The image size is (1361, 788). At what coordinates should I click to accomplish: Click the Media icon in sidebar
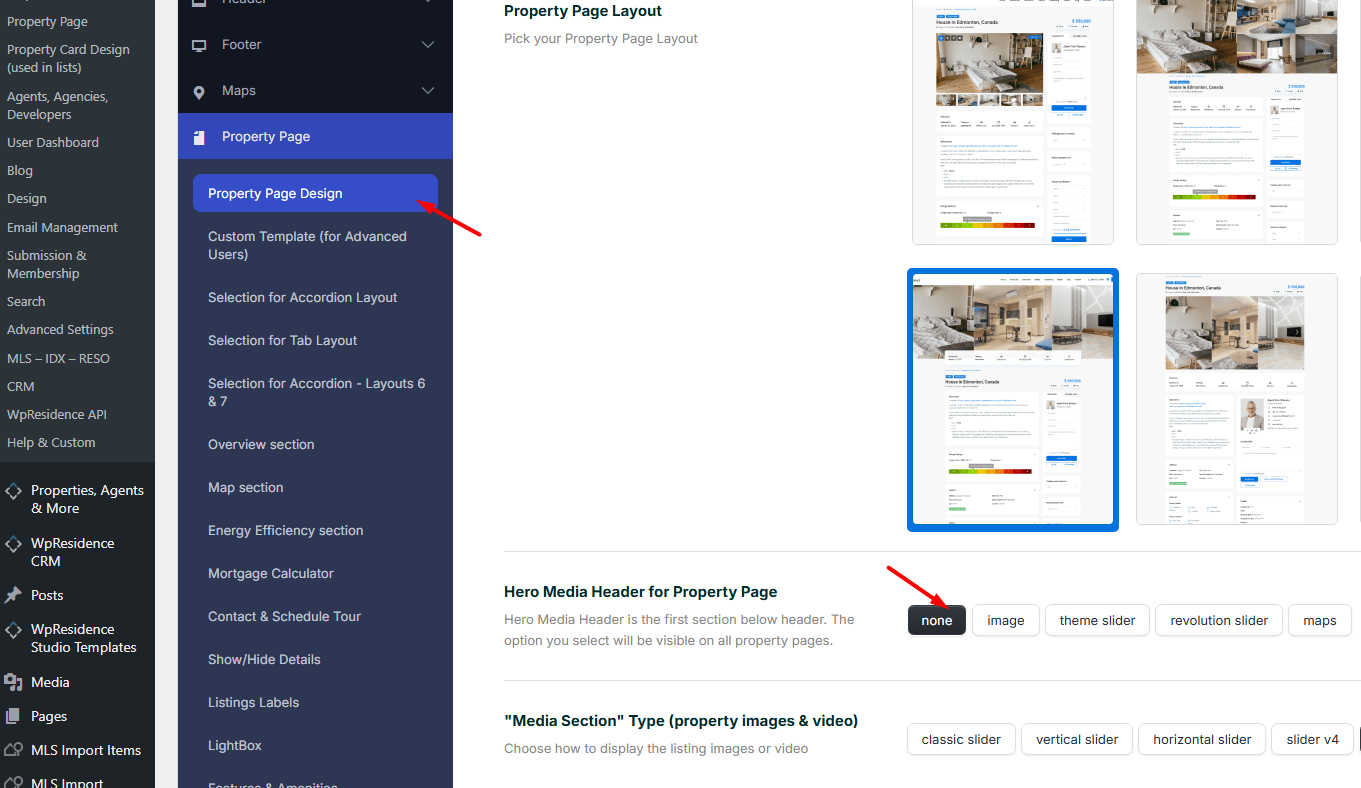pyautogui.click(x=13, y=682)
